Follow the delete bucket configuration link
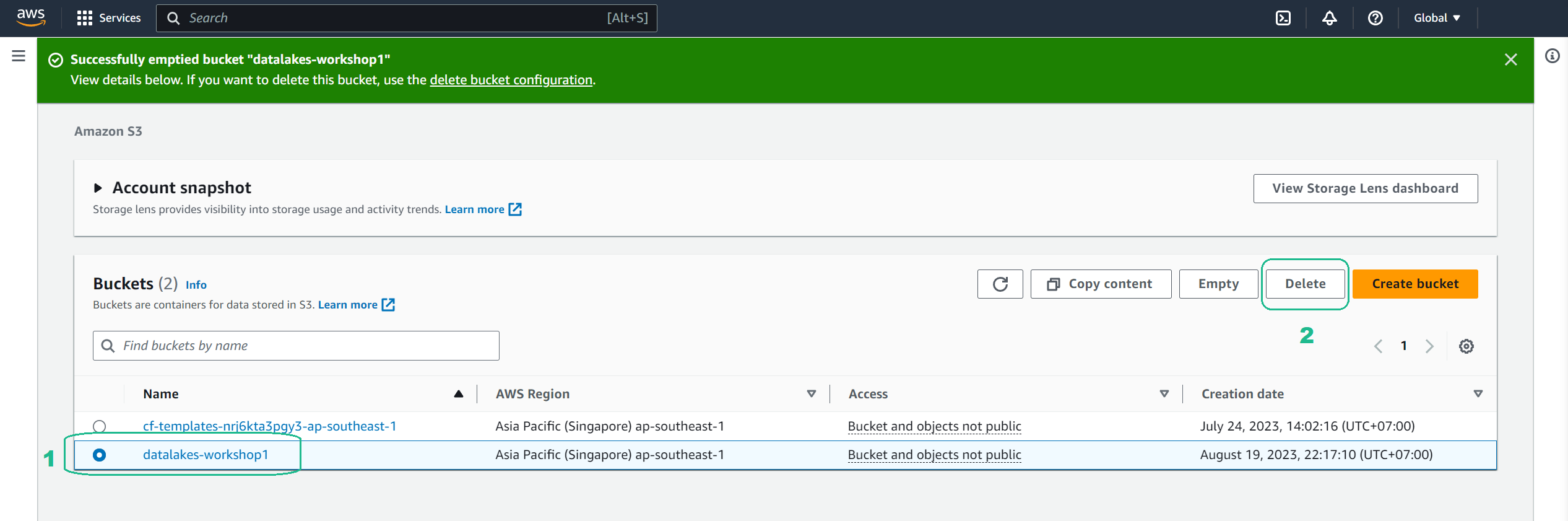Screen dimensions: 1568x521 tap(511, 80)
